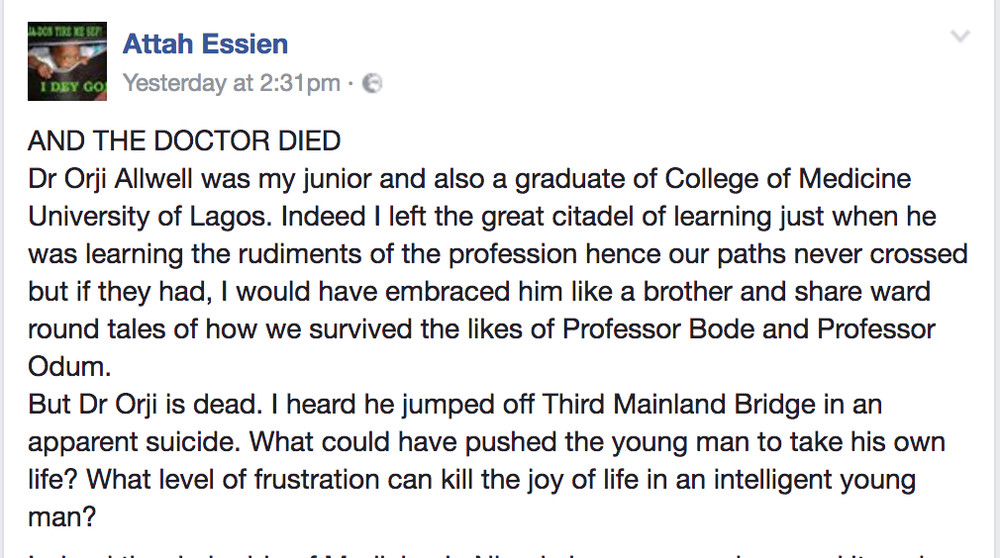Open the 'Yesterday at 2:31pm' timestamp link
The width and height of the screenshot is (1000, 558).
[x=232, y=83]
